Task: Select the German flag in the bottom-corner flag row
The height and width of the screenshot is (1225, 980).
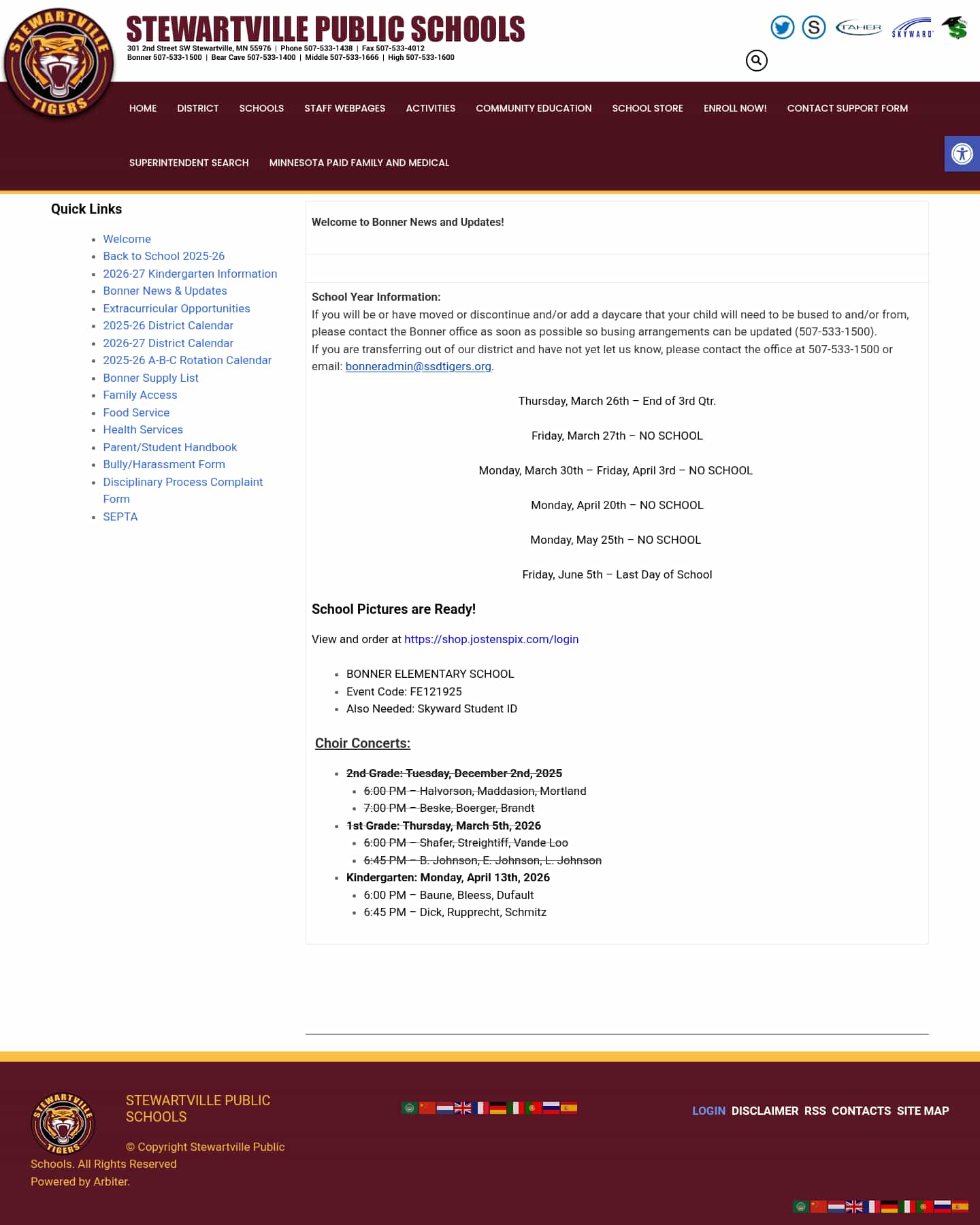Action: (889, 1207)
